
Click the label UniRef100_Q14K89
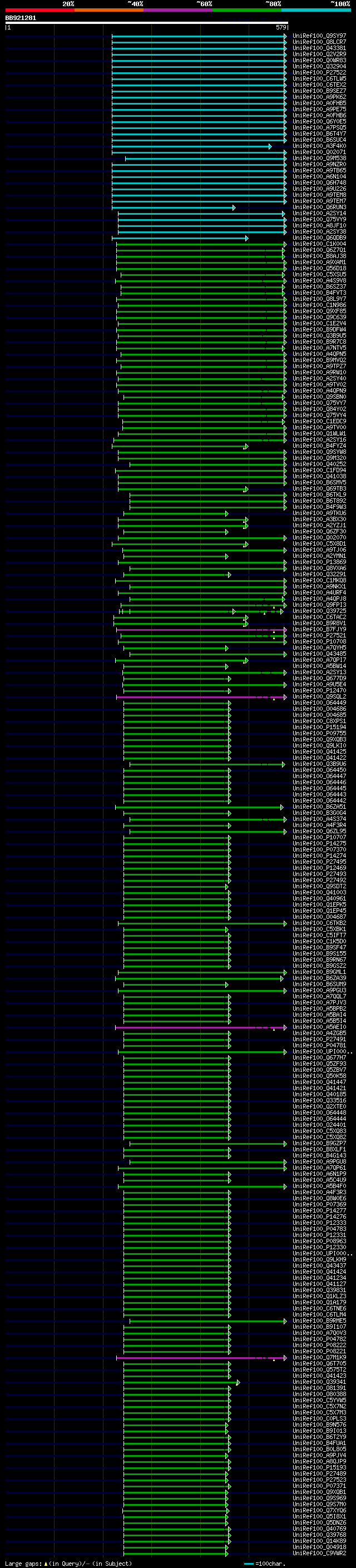coord(319,1541)
